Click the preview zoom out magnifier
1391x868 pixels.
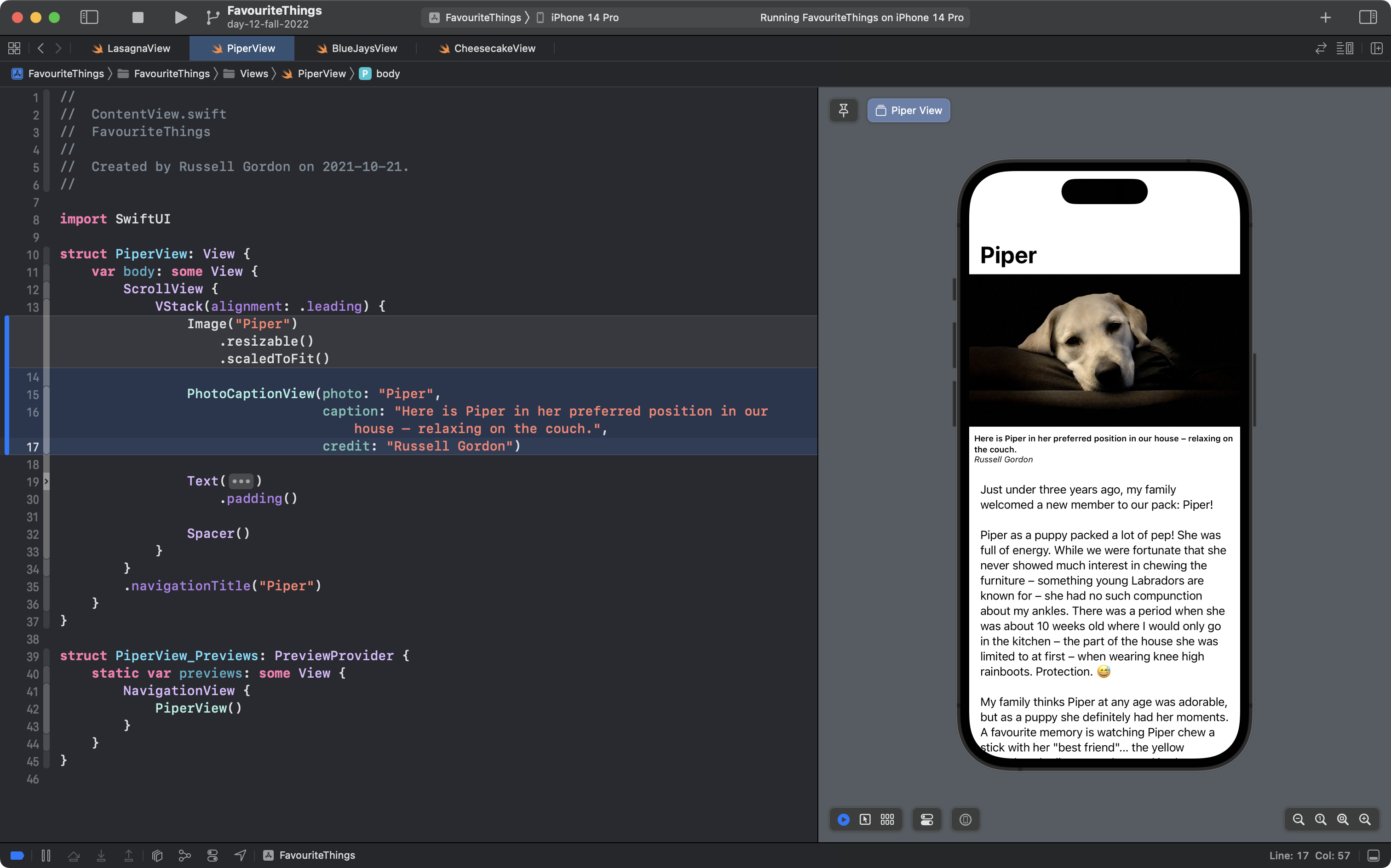click(1298, 819)
